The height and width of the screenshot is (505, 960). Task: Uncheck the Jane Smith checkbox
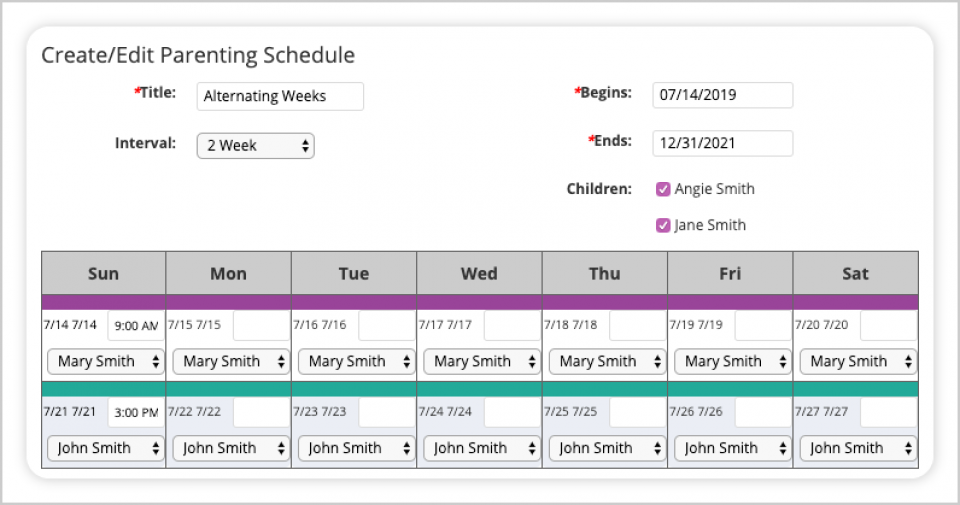[663, 225]
